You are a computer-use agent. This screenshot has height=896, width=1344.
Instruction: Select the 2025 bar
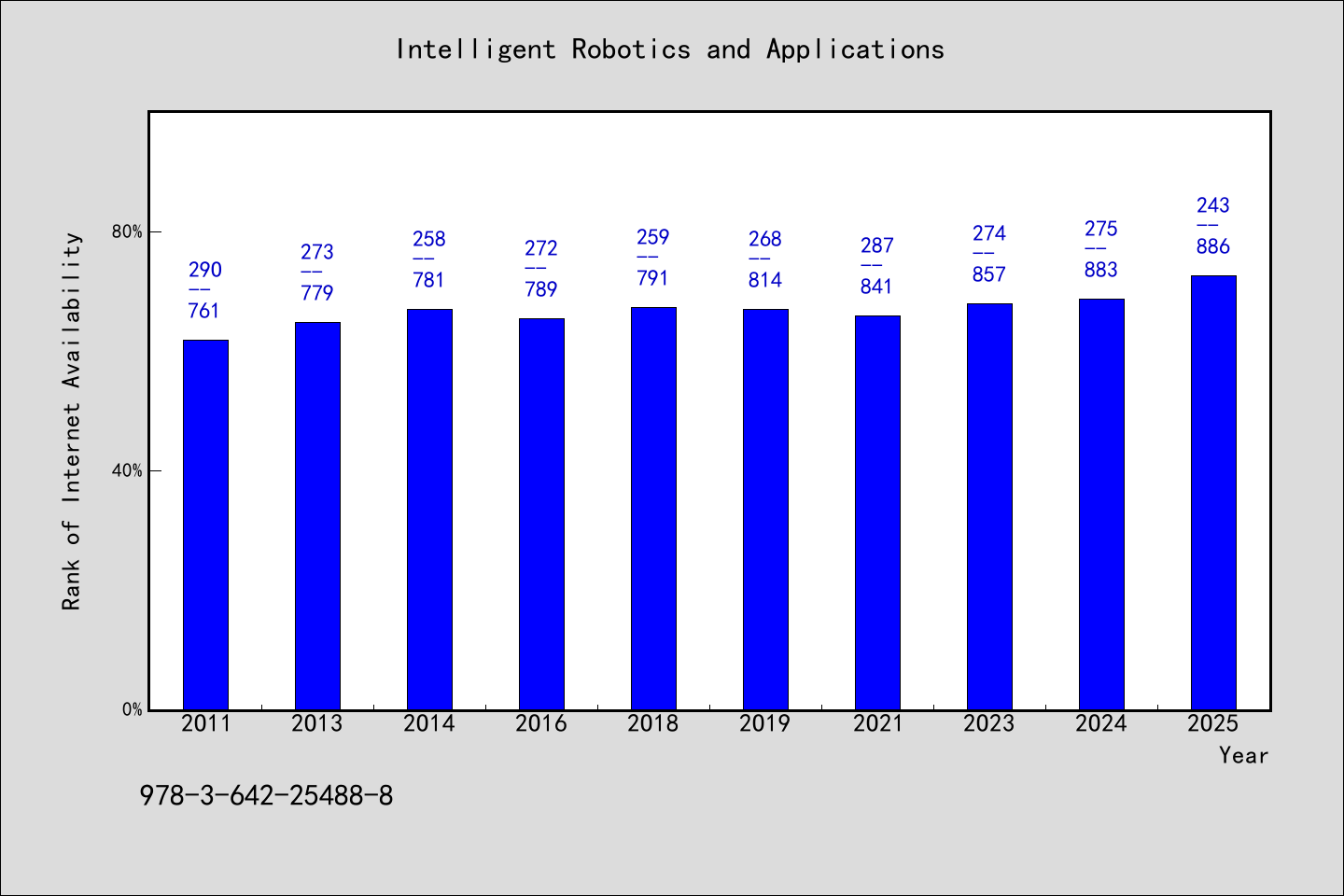(1213, 493)
